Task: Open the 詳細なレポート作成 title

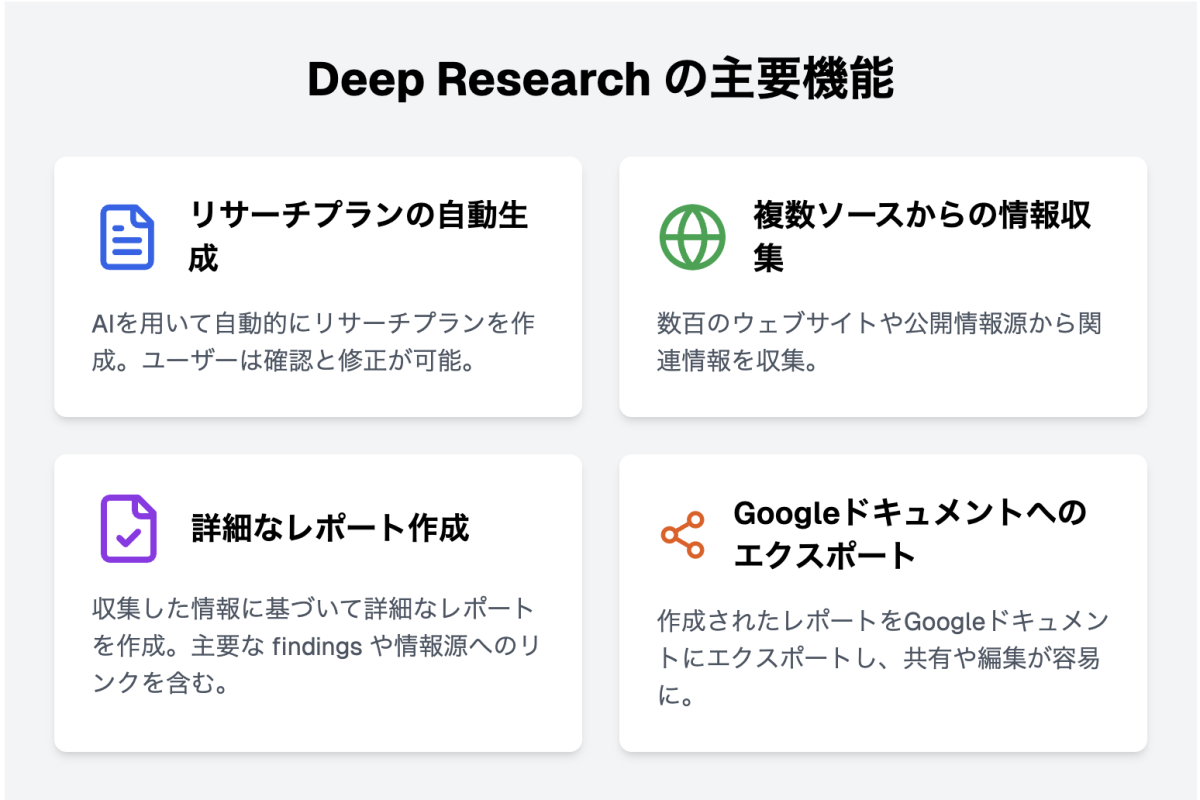Action: [x=330, y=528]
